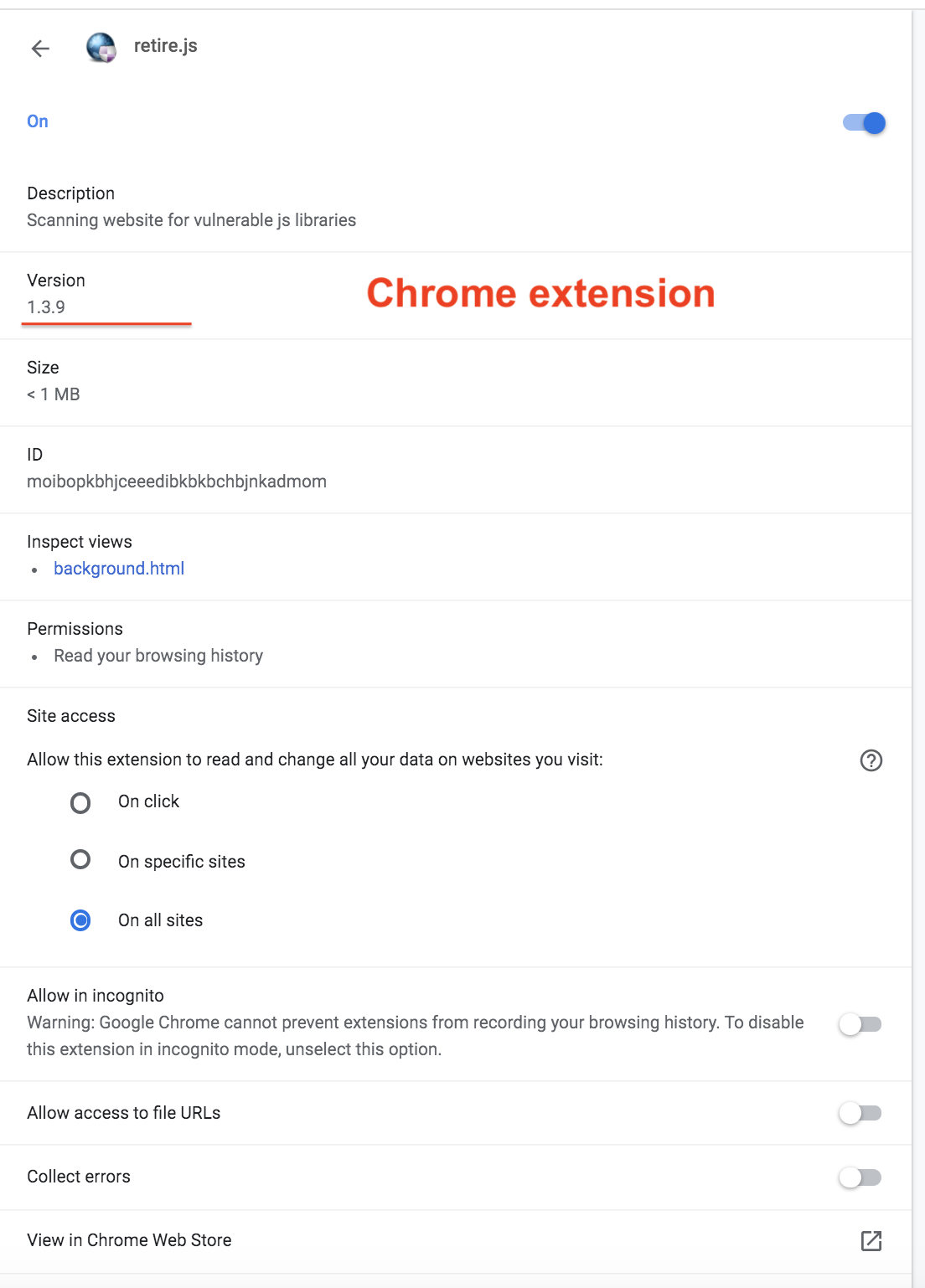Enable the Collect errors toggle
Viewport: 925px width, 1288px height.
pos(861,1177)
